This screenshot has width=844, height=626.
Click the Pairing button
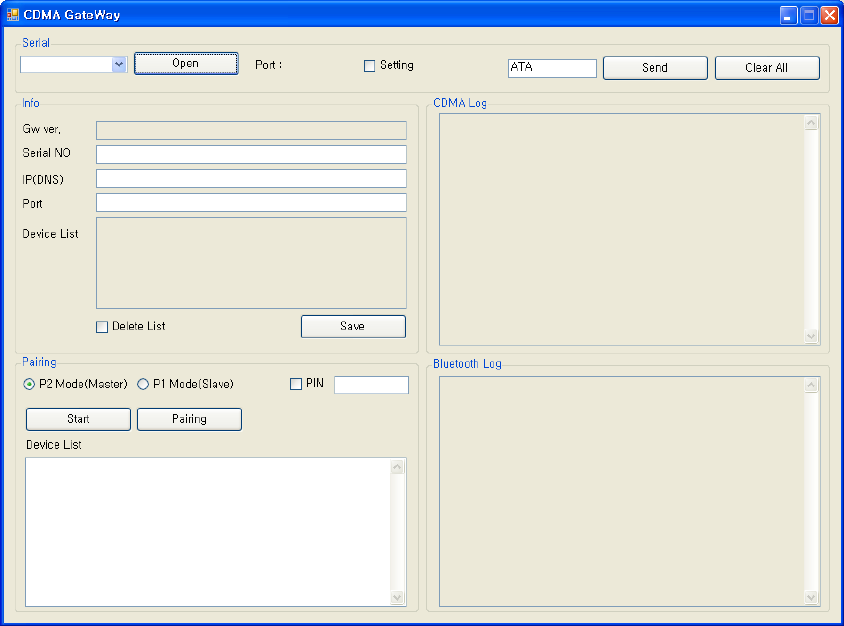tap(189, 419)
